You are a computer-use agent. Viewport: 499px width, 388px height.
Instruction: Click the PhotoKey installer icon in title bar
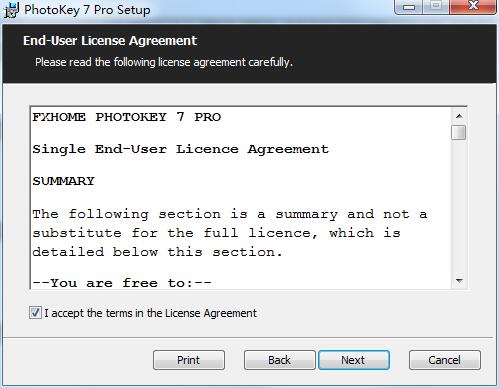pos(11,10)
